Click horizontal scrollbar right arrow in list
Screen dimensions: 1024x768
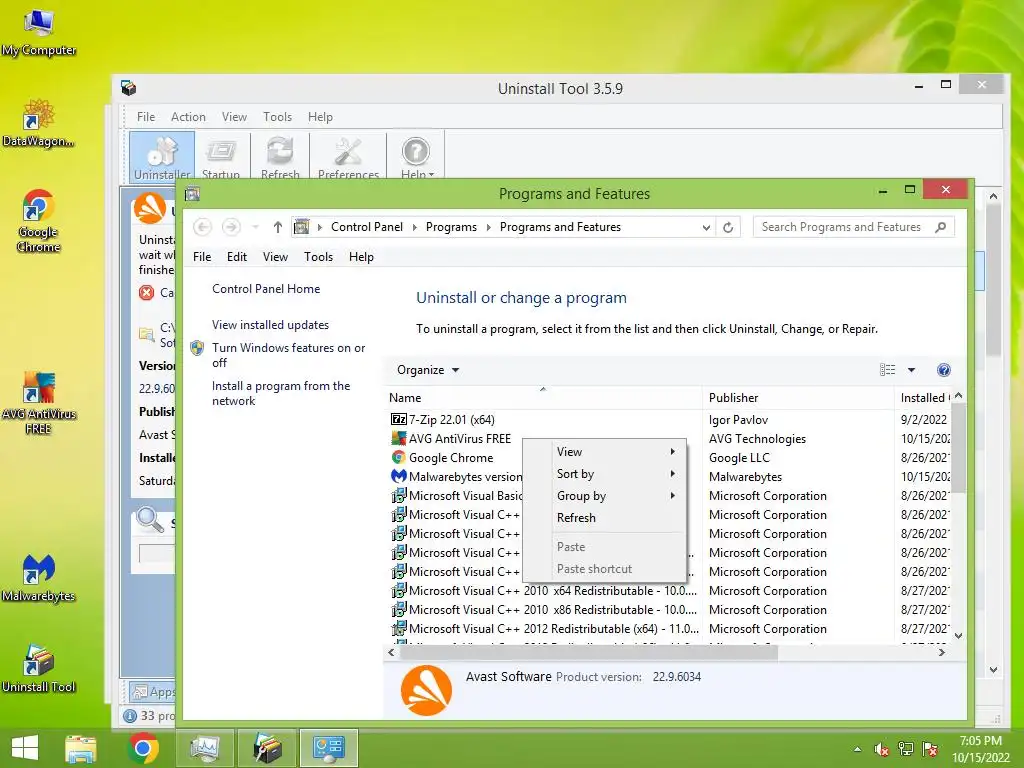click(x=942, y=652)
